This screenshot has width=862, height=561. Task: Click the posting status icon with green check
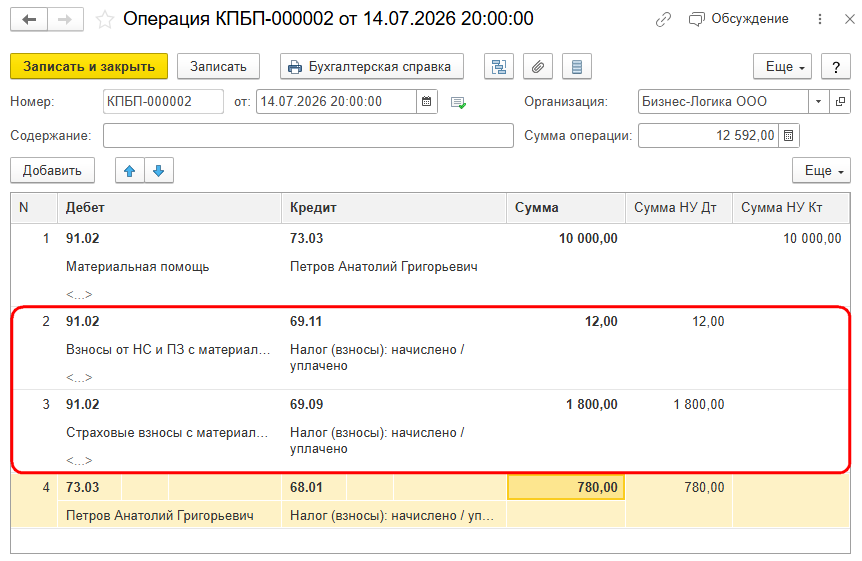tap(458, 102)
